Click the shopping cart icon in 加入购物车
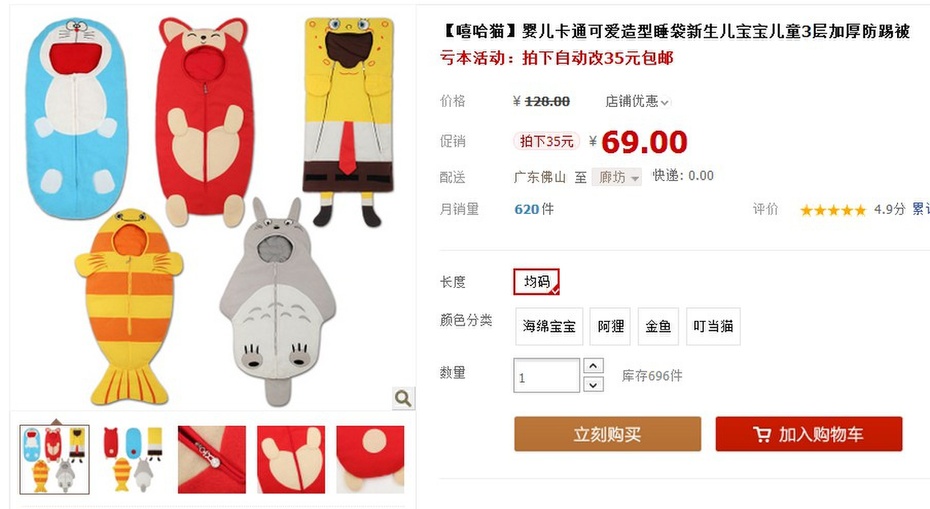Viewport: 930px width, 509px height. 762,434
